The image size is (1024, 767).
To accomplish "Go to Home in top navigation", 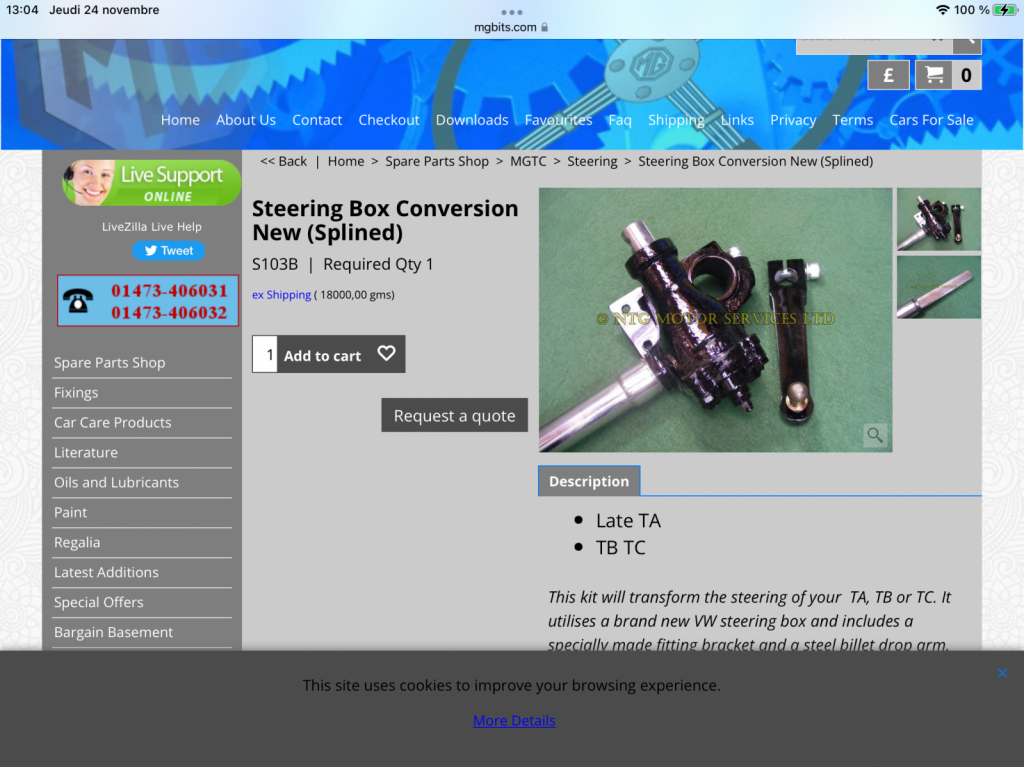I will (x=180, y=120).
